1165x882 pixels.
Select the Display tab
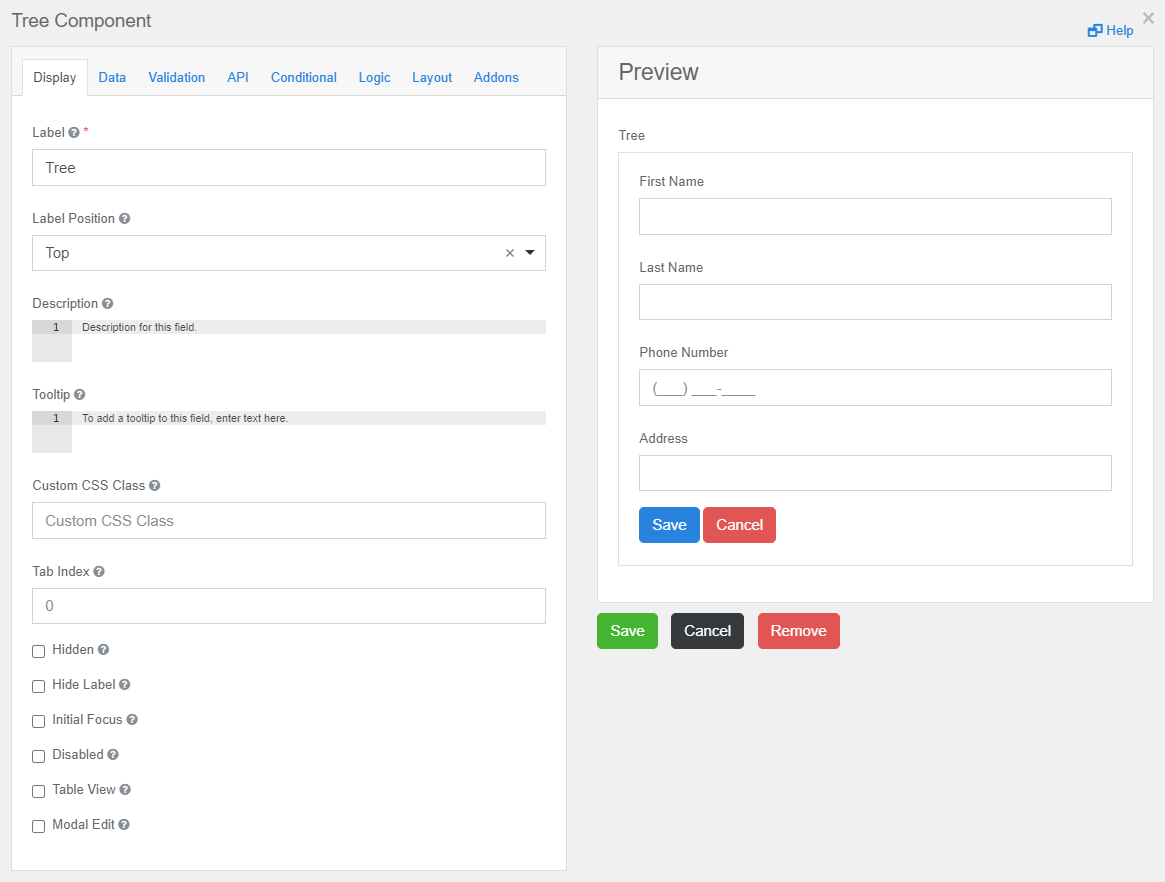[x=55, y=77]
